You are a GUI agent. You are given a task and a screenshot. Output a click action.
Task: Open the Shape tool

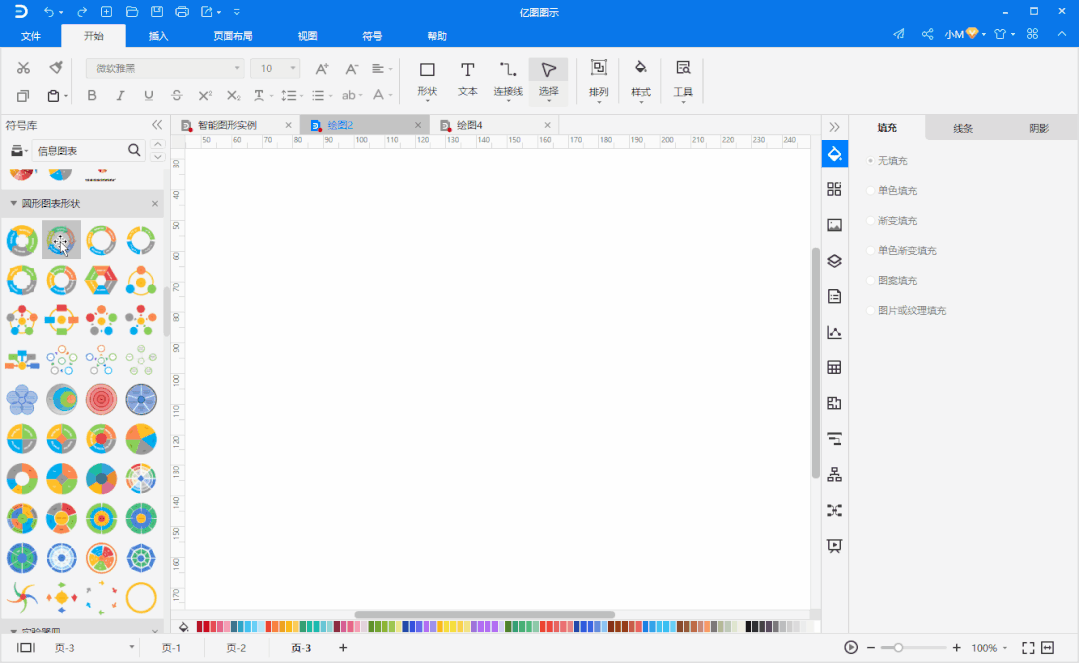tap(427, 77)
